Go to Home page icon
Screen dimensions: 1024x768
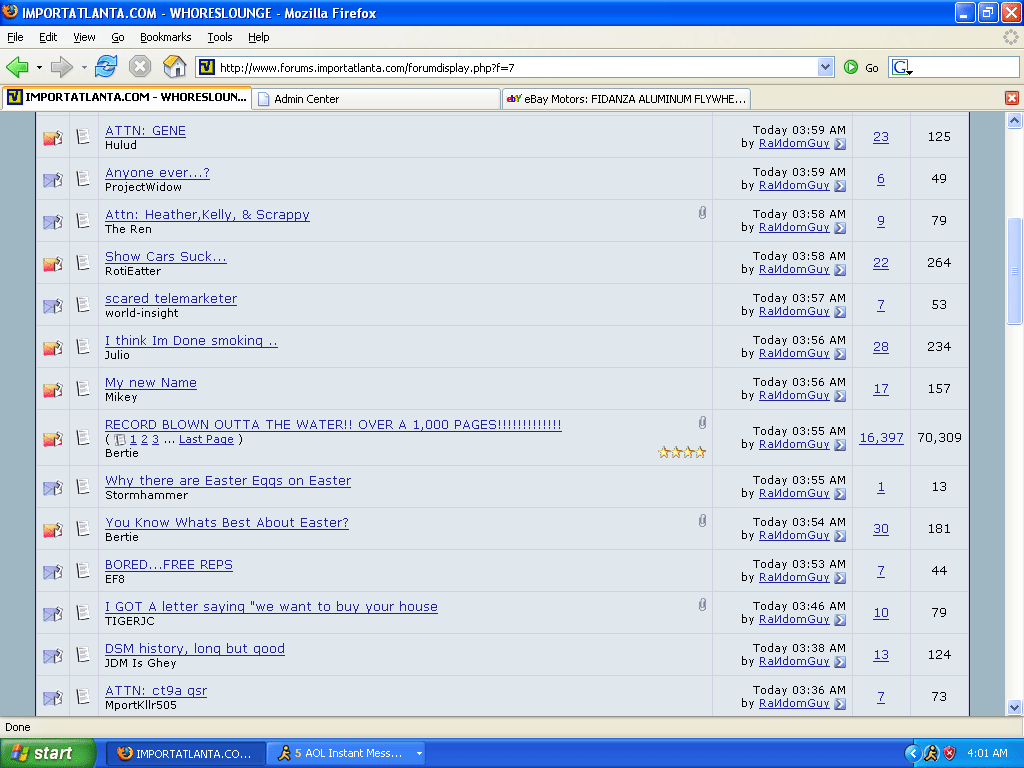pyautogui.click(x=174, y=67)
